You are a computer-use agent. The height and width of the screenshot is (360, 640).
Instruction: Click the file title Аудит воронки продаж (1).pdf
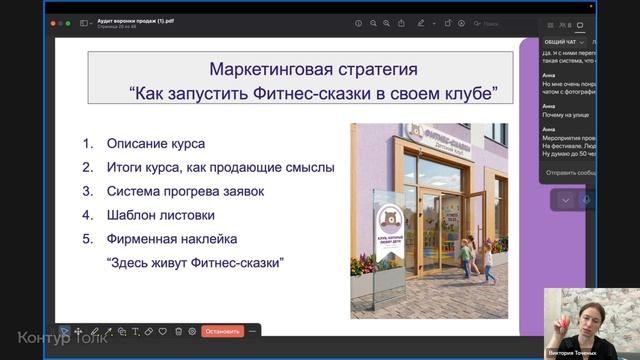pyautogui.click(x=136, y=21)
